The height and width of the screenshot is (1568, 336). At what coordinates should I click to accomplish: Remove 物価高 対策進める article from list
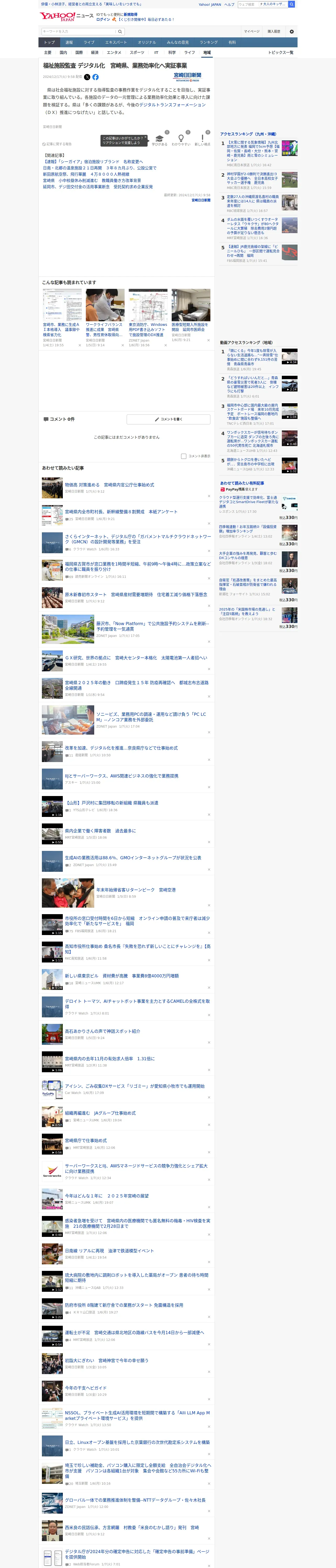click(209, 496)
